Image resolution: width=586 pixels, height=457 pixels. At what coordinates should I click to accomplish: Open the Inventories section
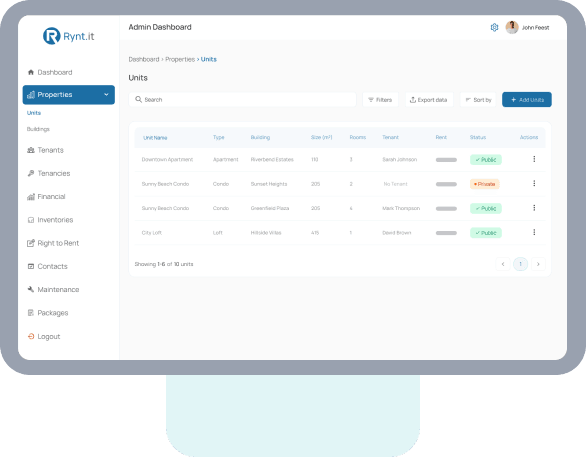pos(50,220)
